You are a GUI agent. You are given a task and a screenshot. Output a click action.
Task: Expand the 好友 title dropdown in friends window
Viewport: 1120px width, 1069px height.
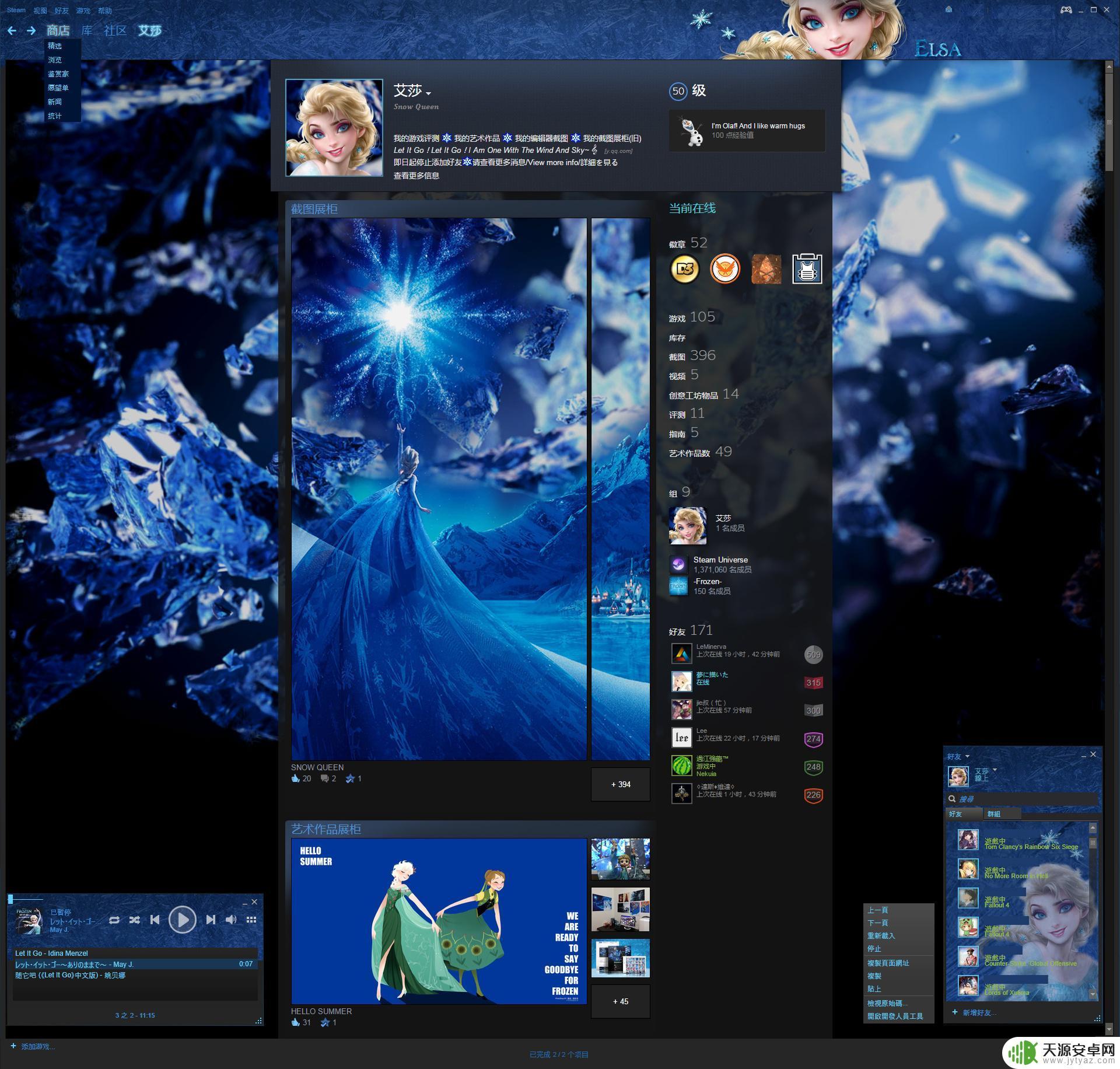(967, 757)
